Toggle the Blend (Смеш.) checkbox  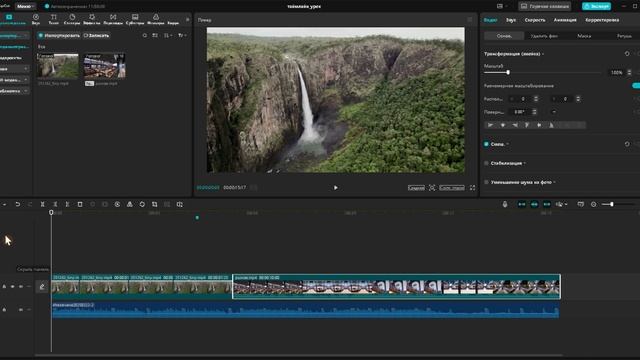(x=486, y=144)
